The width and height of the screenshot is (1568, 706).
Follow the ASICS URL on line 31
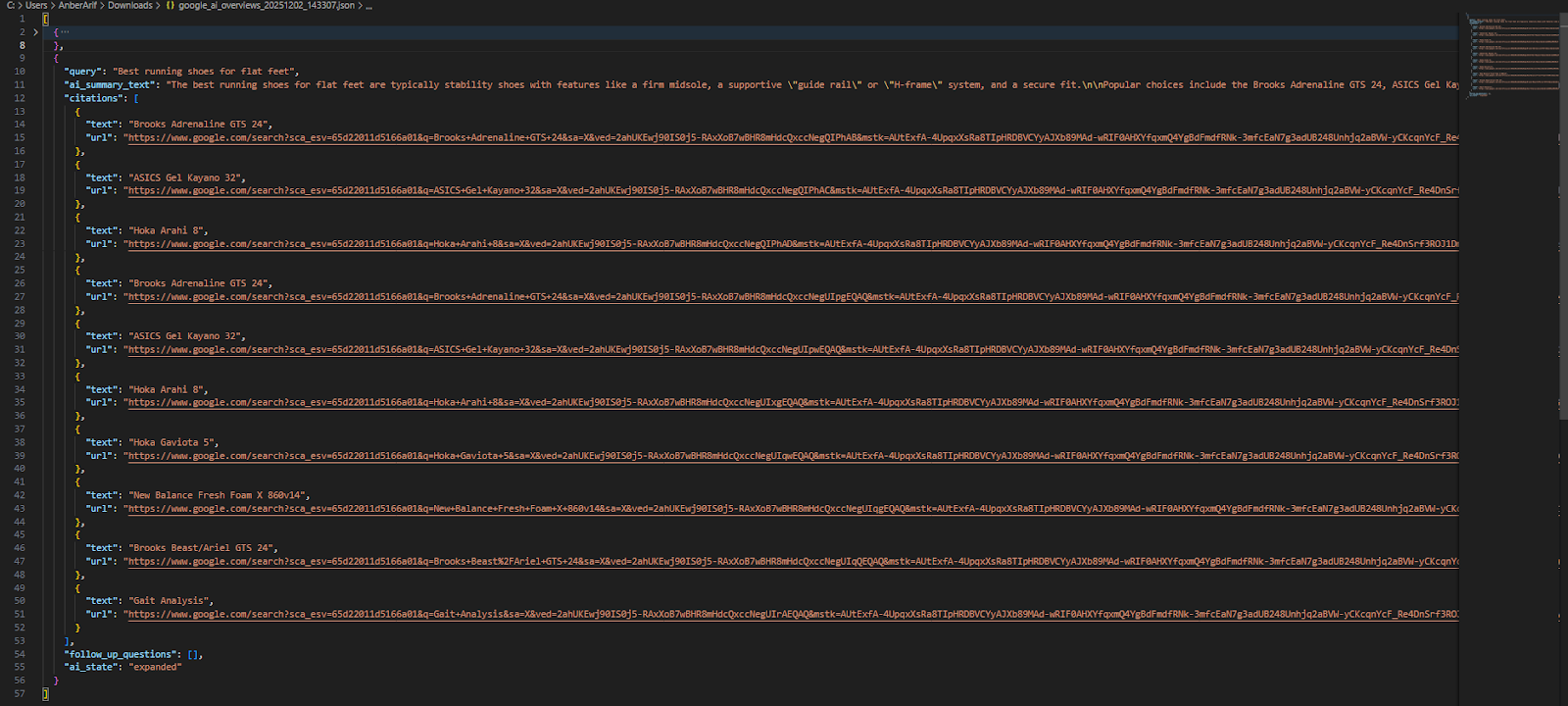(791, 350)
